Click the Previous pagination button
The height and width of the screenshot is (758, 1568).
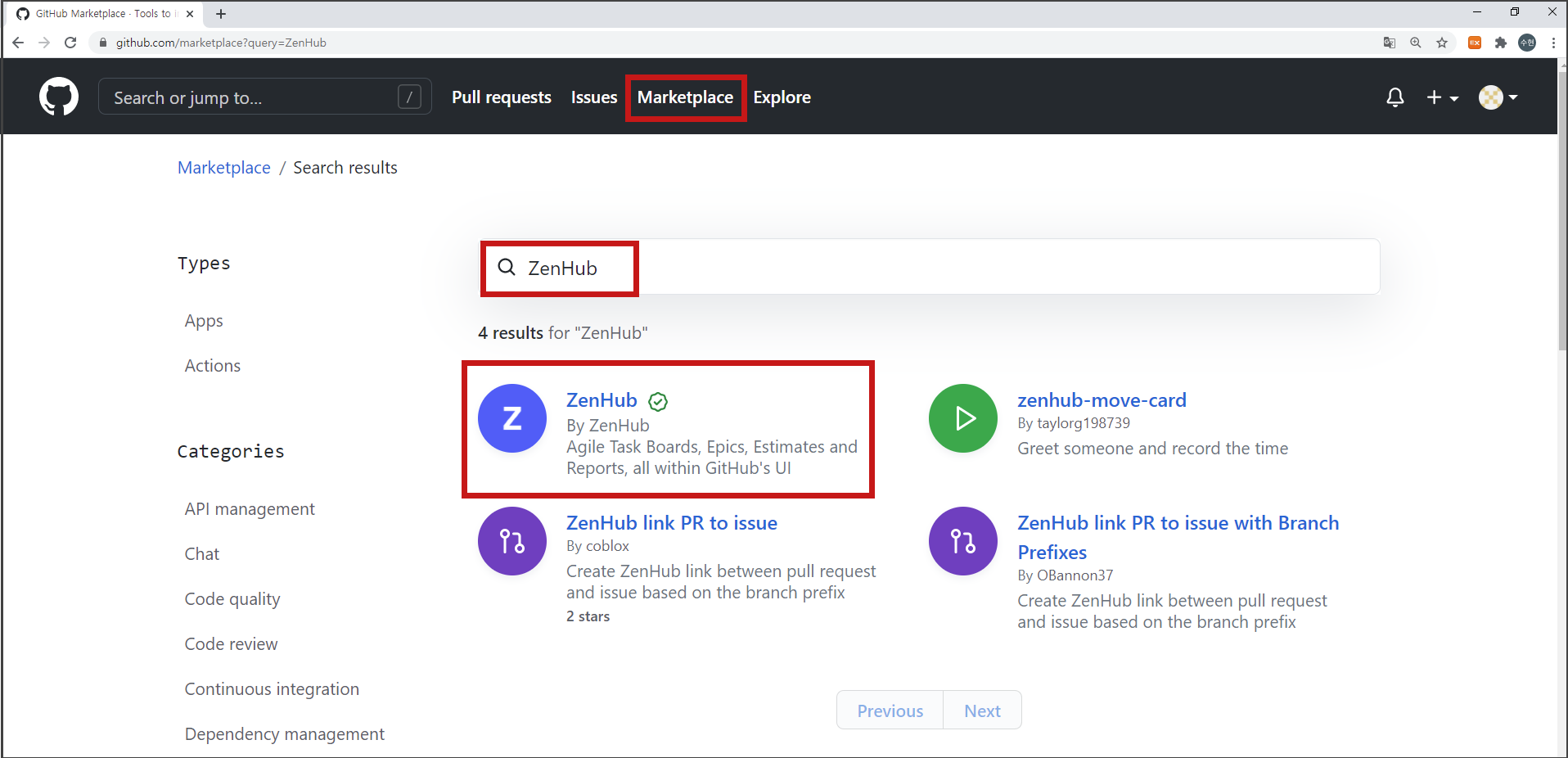click(x=890, y=711)
